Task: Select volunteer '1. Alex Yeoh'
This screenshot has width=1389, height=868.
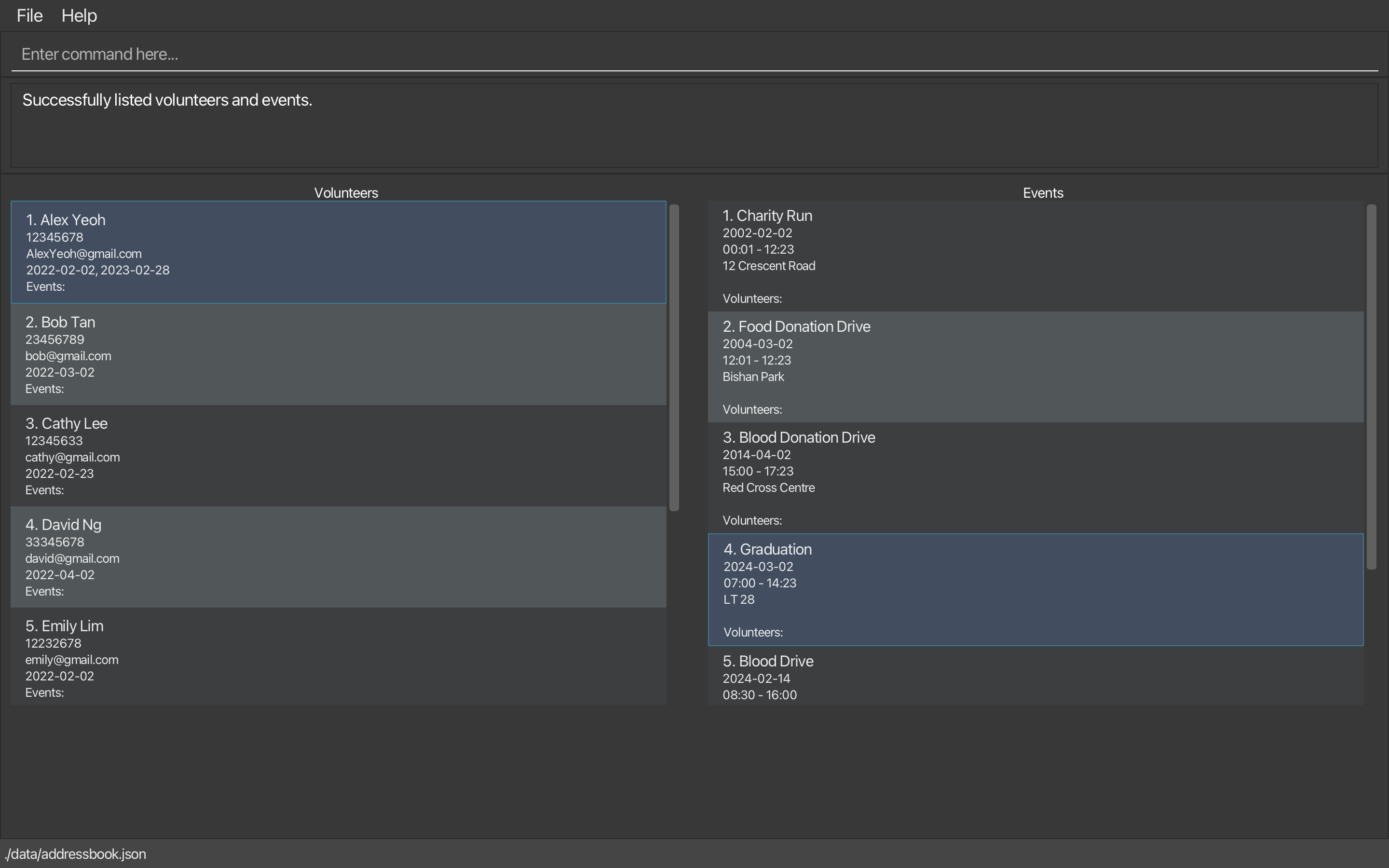Action: tap(339, 252)
